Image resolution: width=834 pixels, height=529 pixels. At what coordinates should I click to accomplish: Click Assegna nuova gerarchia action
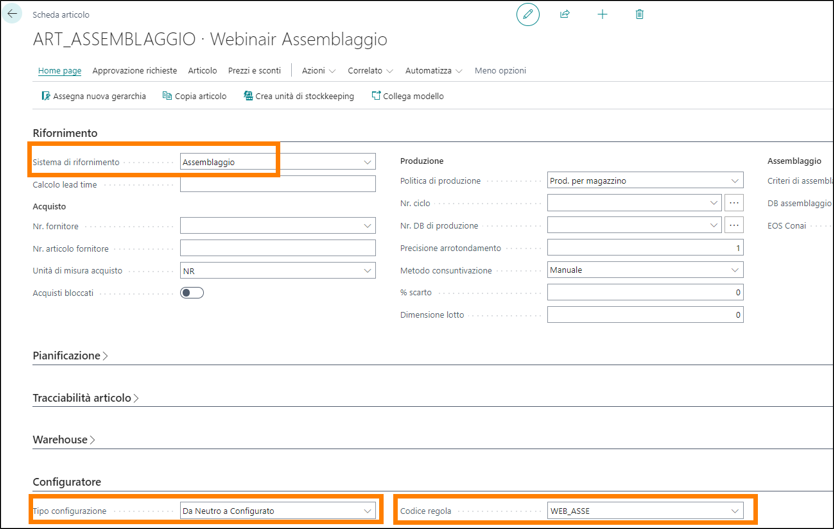coord(93,96)
